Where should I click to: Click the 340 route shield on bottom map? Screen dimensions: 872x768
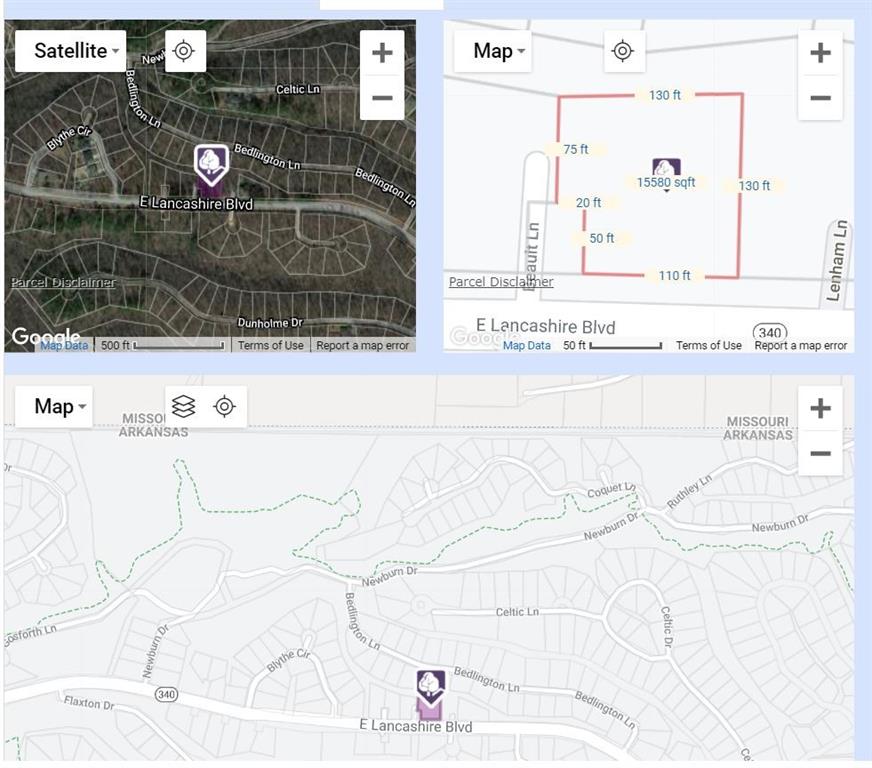pyautogui.click(x=166, y=694)
